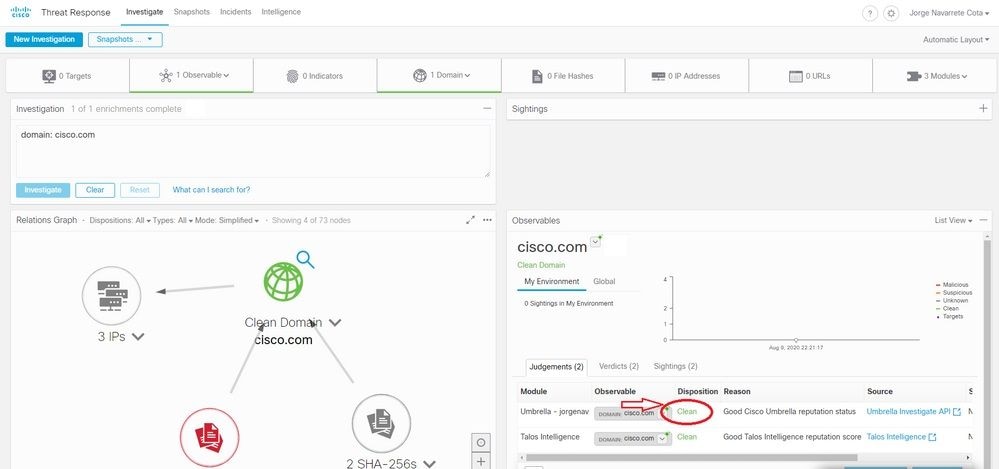Zoom in the graph with plus control

(481, 461)
